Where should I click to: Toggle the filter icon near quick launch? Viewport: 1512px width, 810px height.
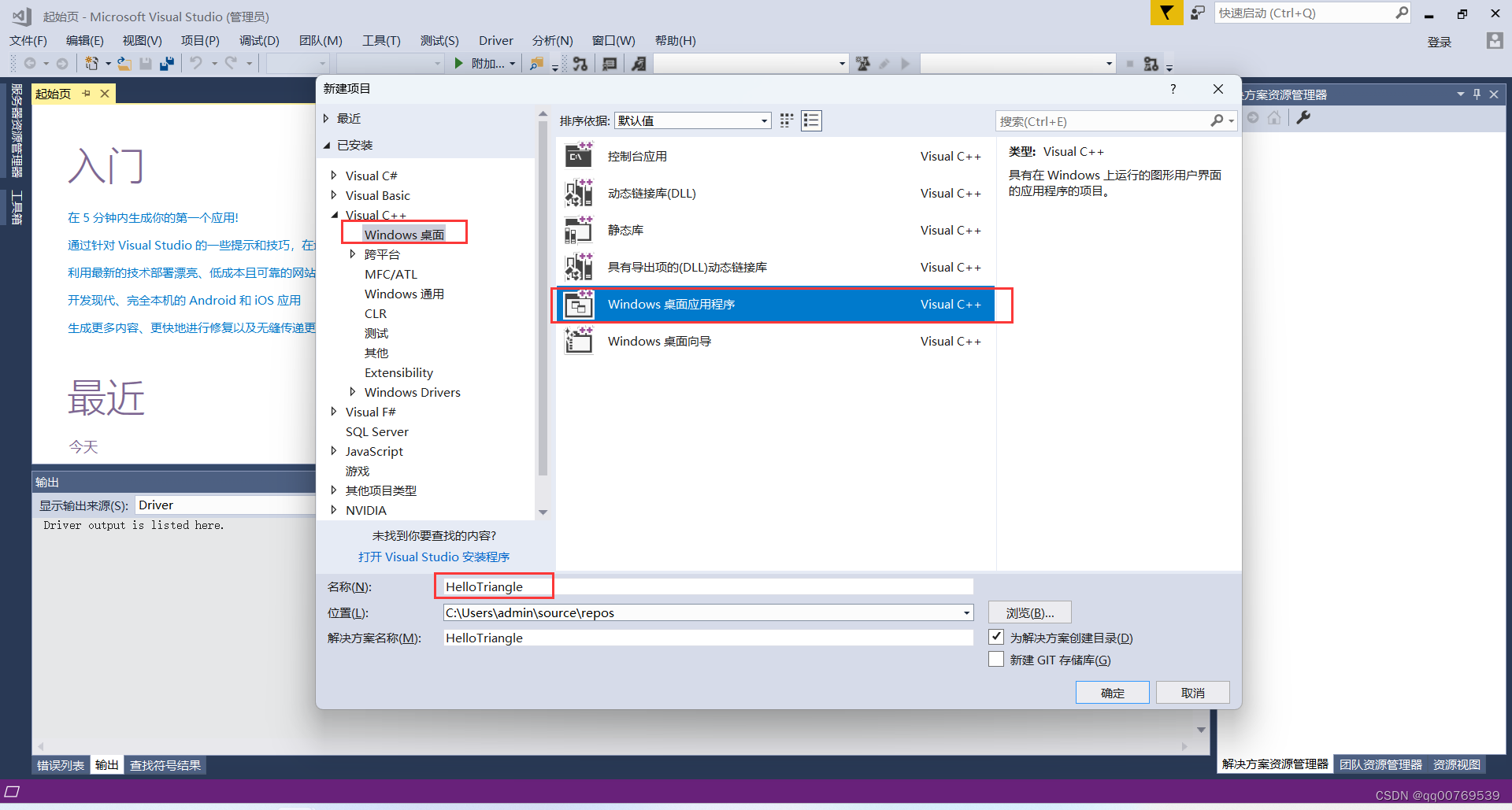1167,13
